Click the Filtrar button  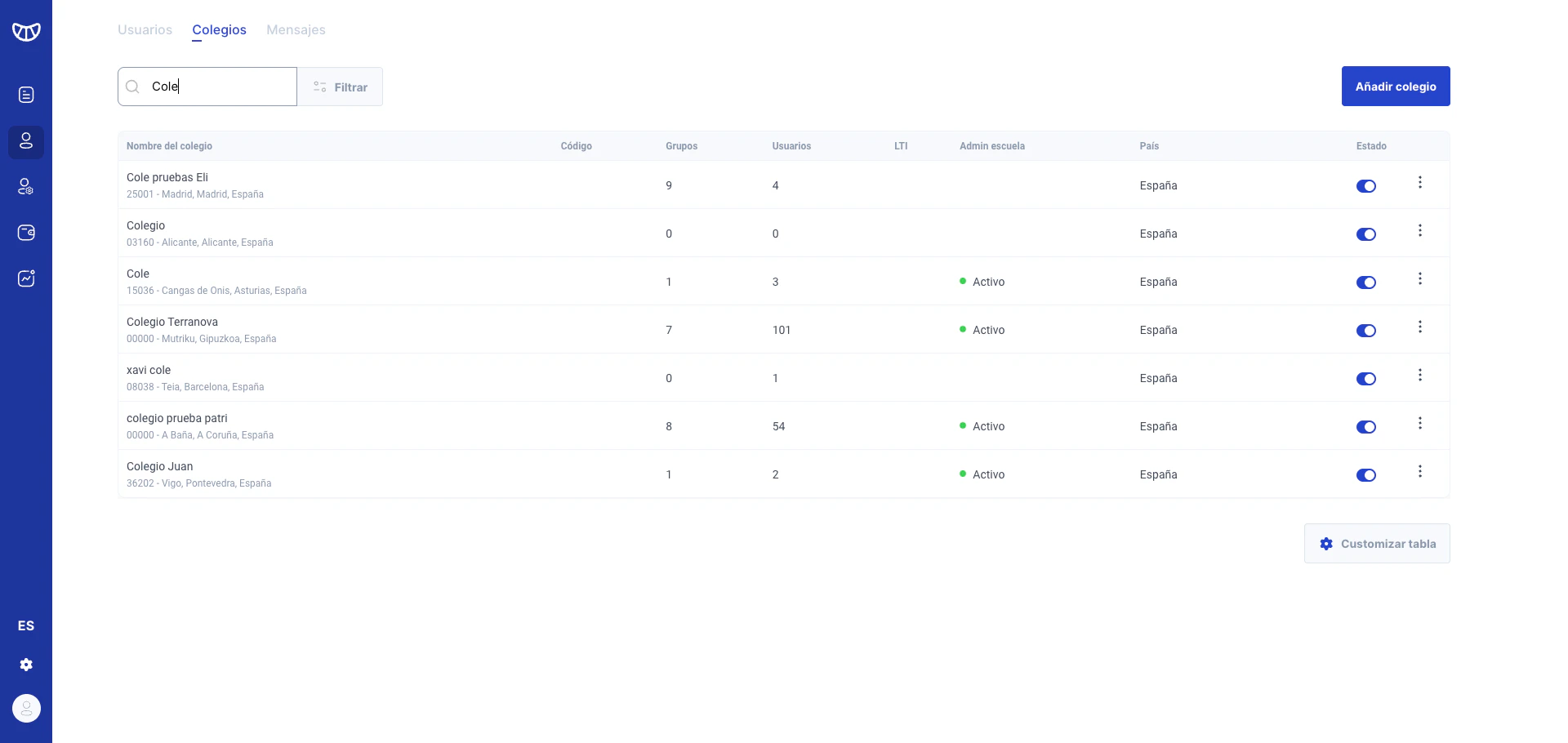pyautogui.click(x=340, y=87)
